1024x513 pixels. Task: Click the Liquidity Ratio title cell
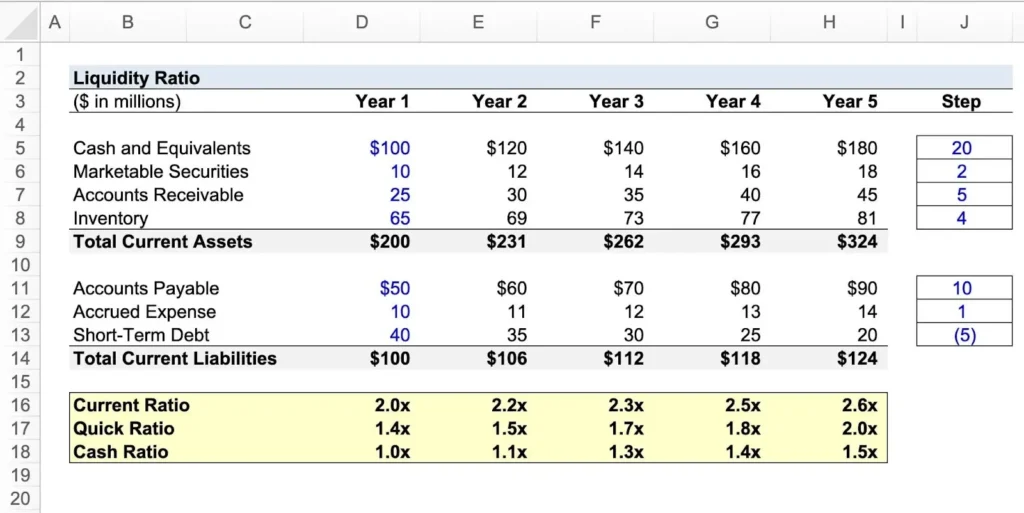[x=137, y=78]
